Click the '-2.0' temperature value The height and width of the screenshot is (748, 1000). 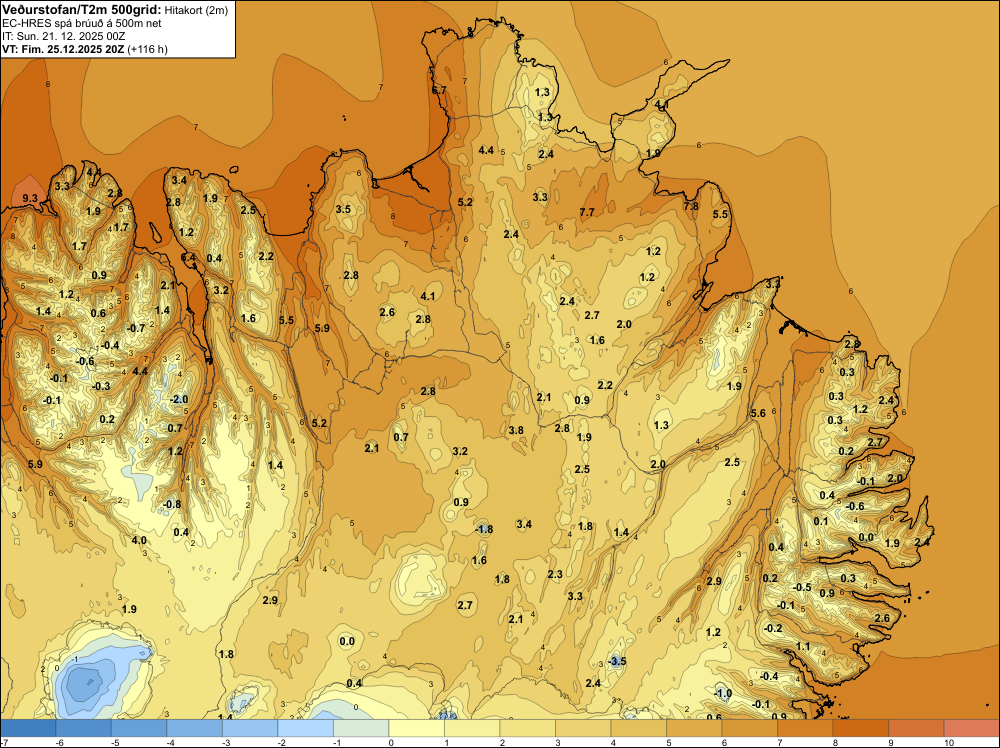pos(179,399)
